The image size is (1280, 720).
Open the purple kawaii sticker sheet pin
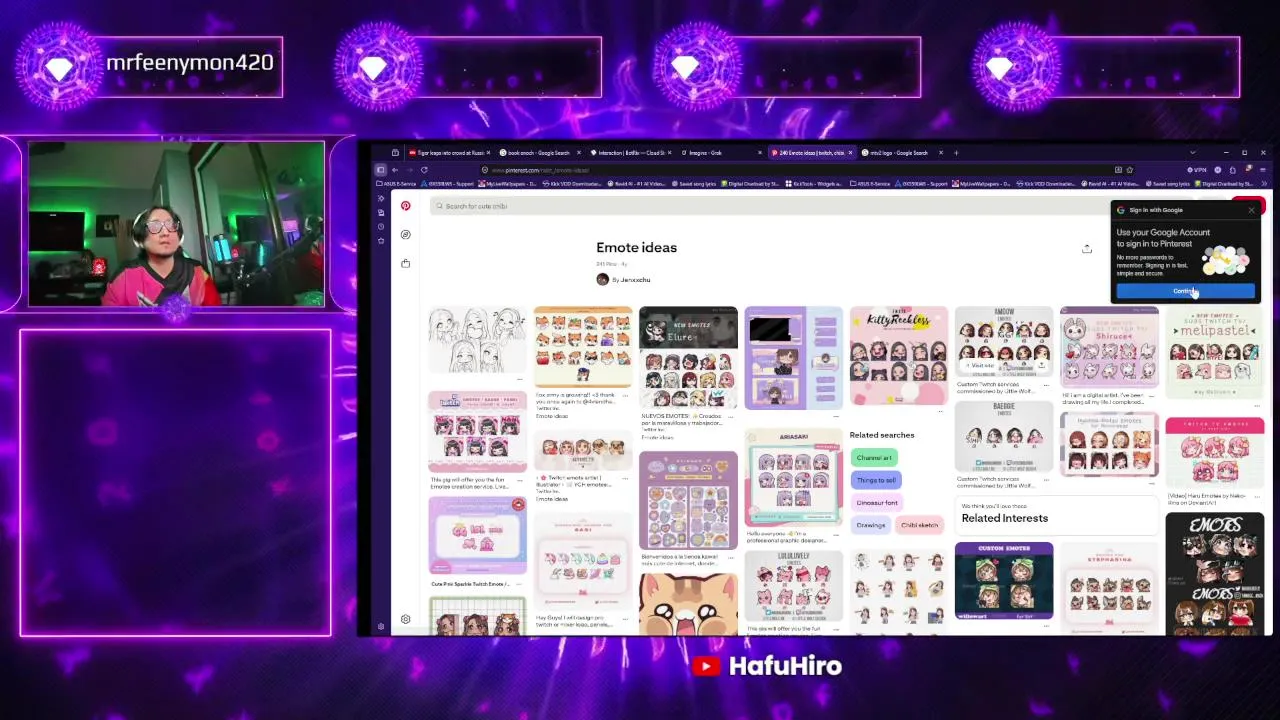688,500
